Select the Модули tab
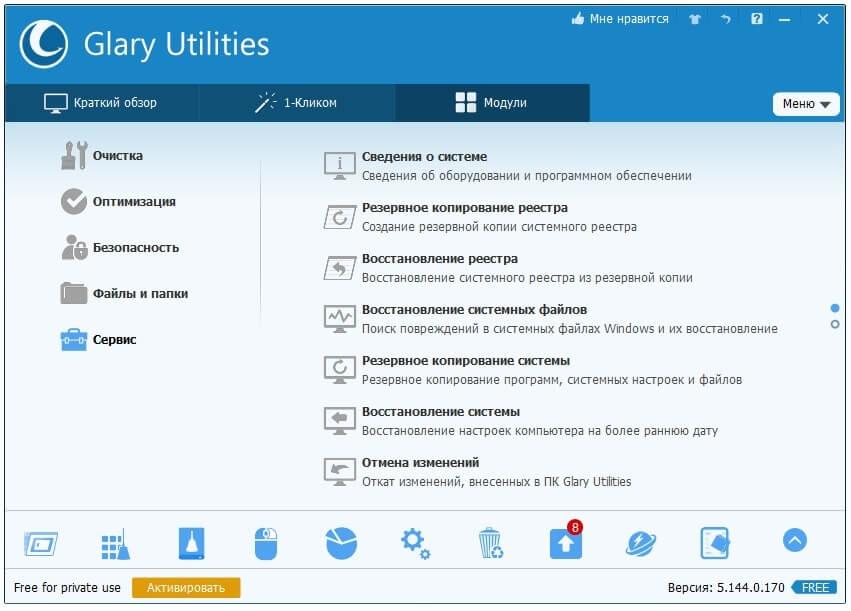 tap(492, 103)
